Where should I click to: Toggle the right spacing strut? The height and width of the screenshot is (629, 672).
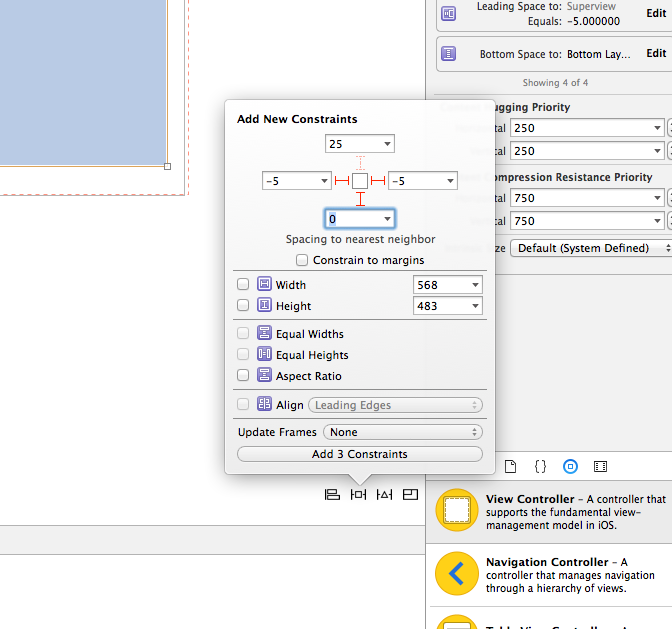[378, 181]
